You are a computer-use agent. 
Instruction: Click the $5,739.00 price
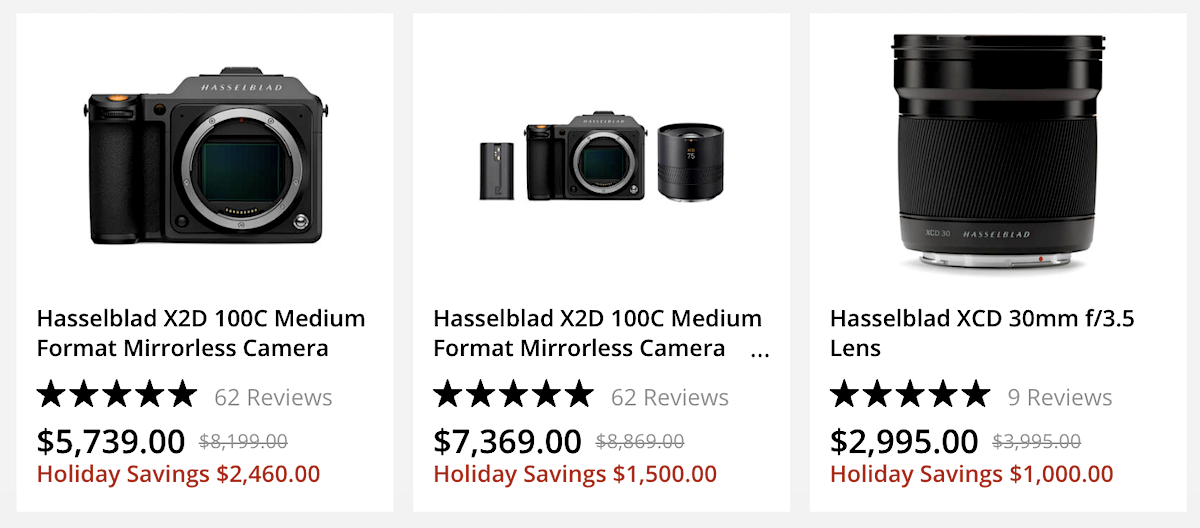[111, 441]
